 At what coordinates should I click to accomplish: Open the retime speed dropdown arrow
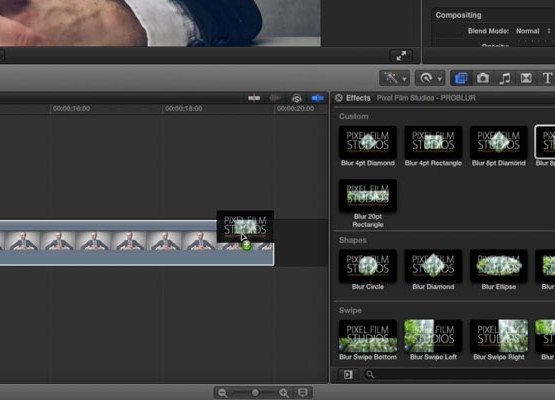[440, 78]
